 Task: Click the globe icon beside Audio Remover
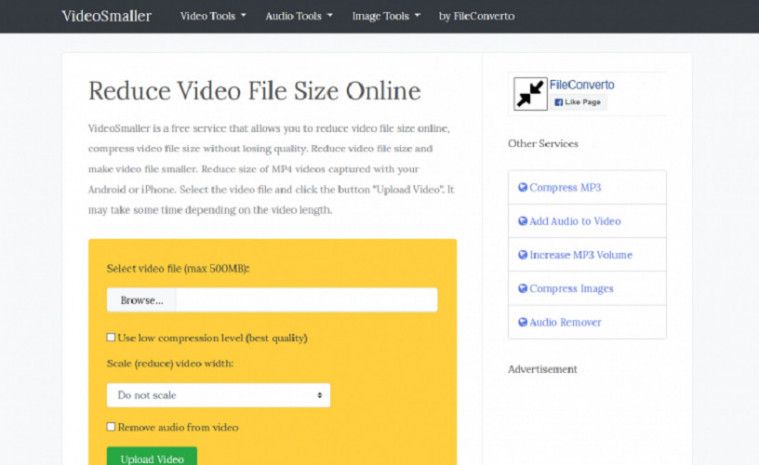[522, 322]
